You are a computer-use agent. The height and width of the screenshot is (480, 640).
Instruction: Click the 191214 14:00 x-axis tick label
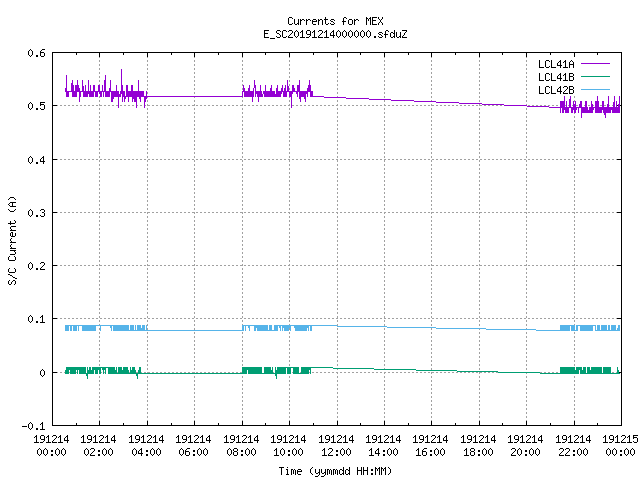coord(383,446)
